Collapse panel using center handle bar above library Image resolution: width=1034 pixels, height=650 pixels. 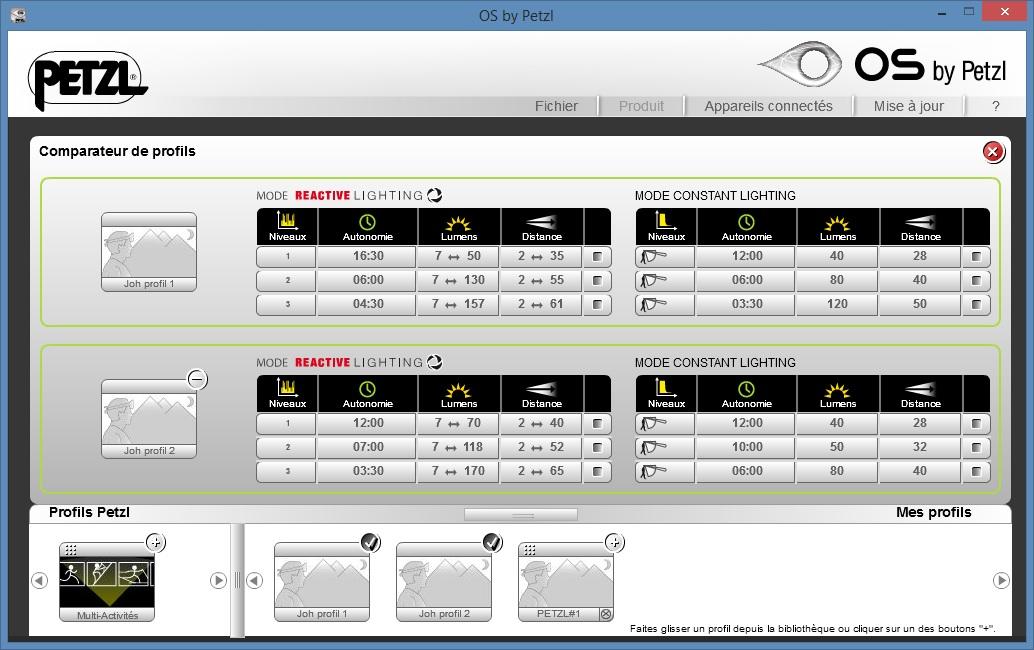(x=520, y=515)
